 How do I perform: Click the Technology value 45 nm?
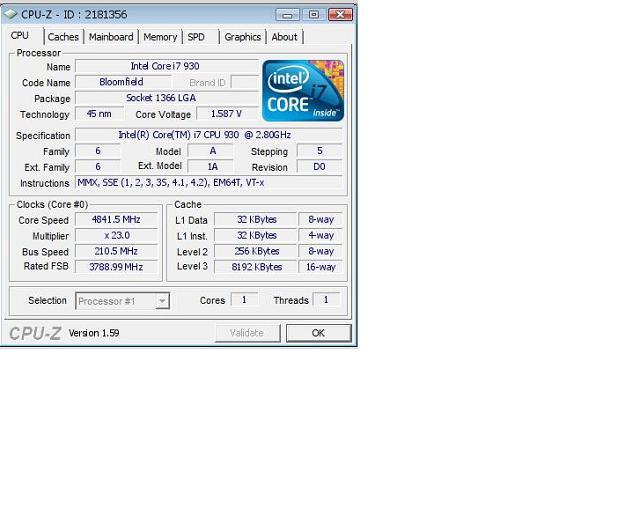tap(99, 114)
